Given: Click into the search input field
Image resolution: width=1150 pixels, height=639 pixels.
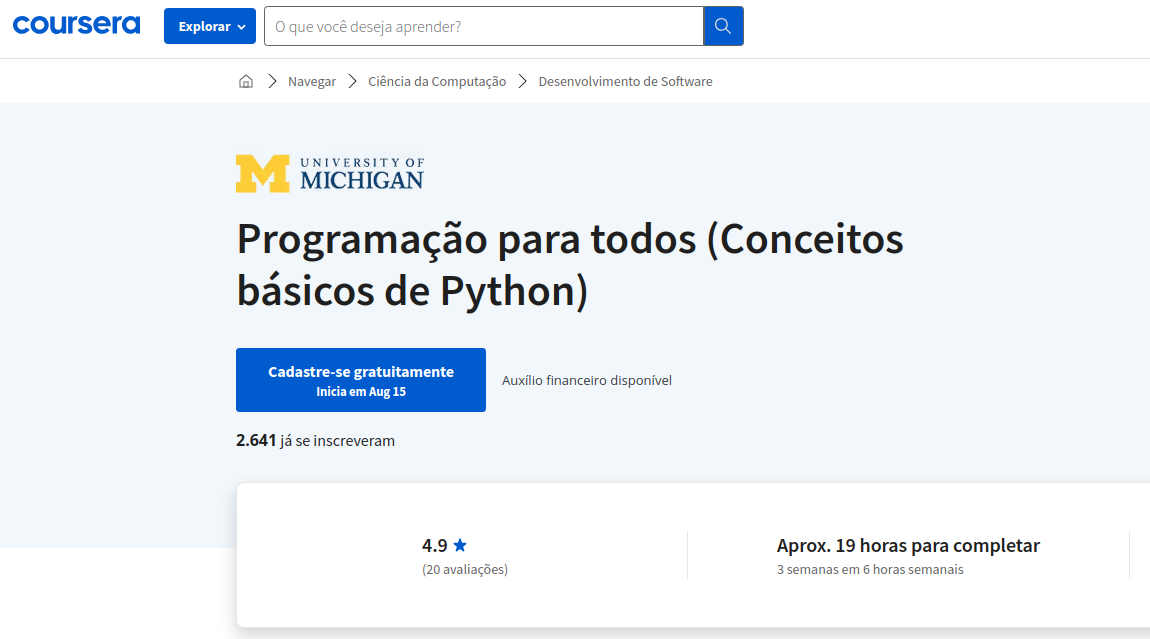Looking at the screenshot, I should 480,26.
